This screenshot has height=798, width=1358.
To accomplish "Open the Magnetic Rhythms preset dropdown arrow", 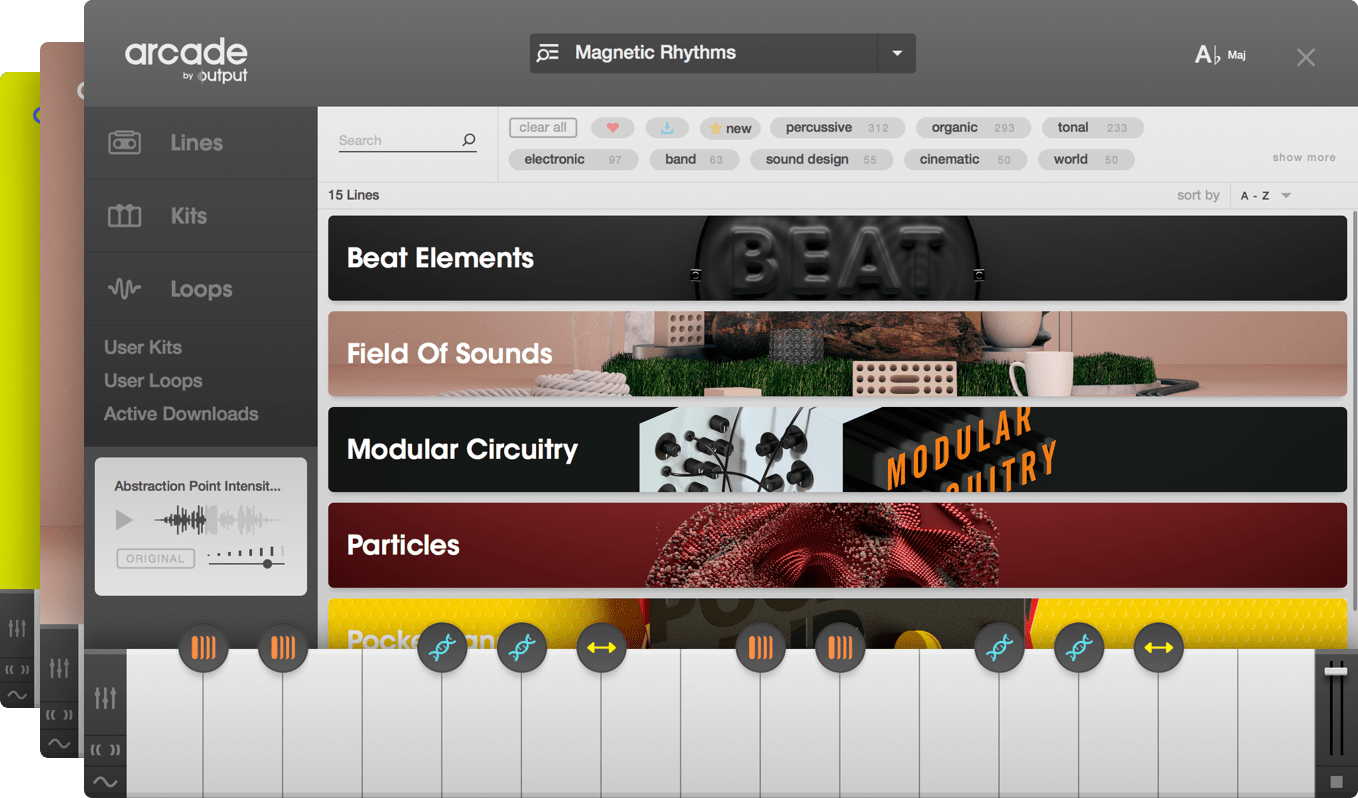I will [x=897, y=53].
